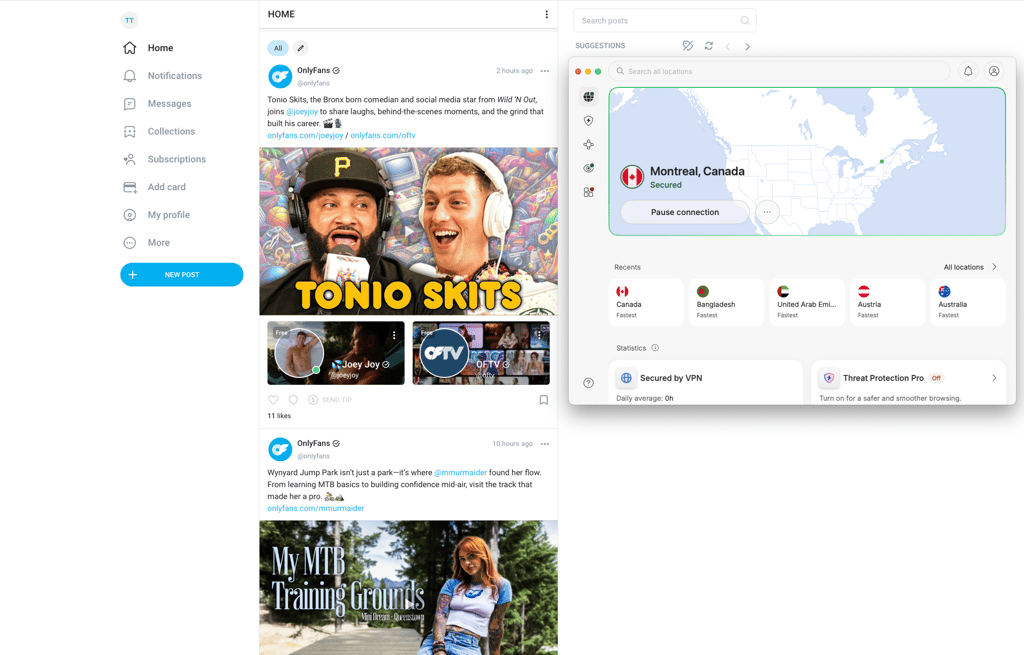The image size is (1024, 655).
Task: Follow the @mmurmaider mention link
Action: 460,472
